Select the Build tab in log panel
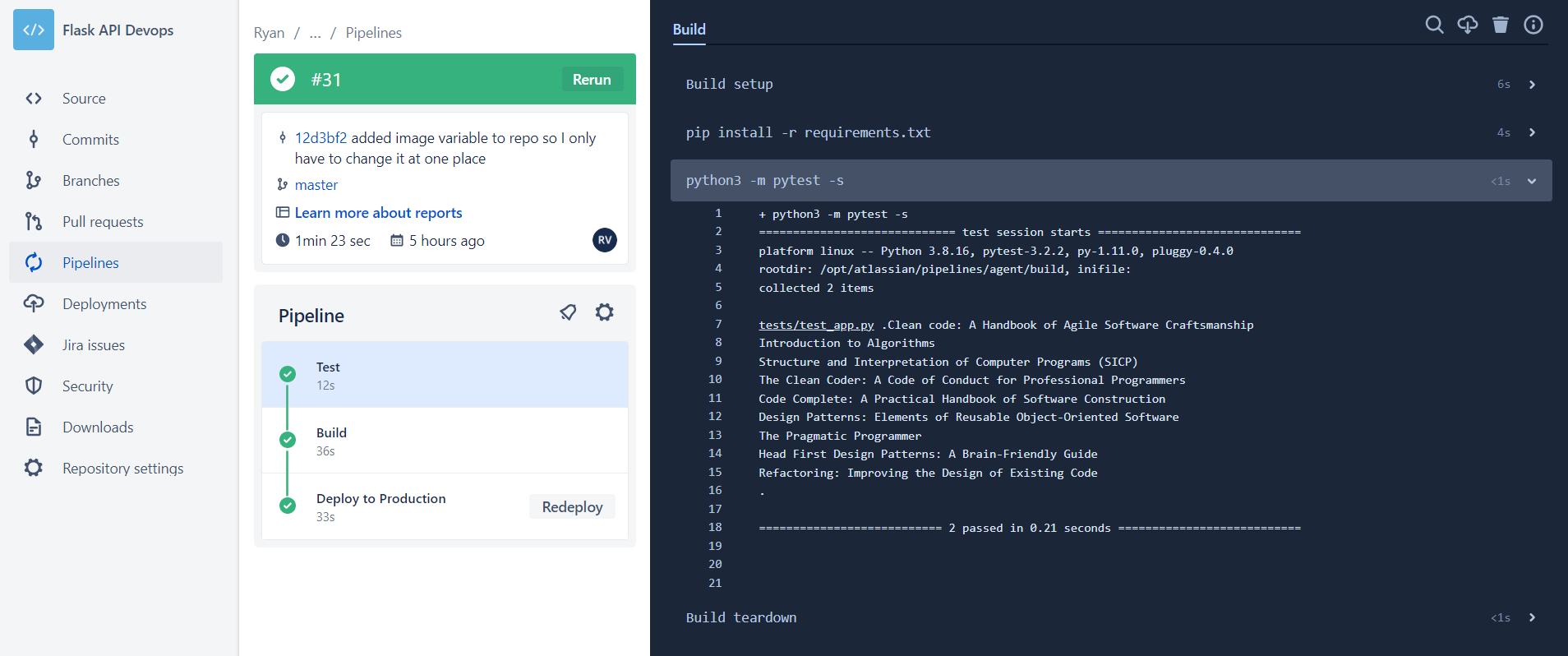 (x=689, y=30)
